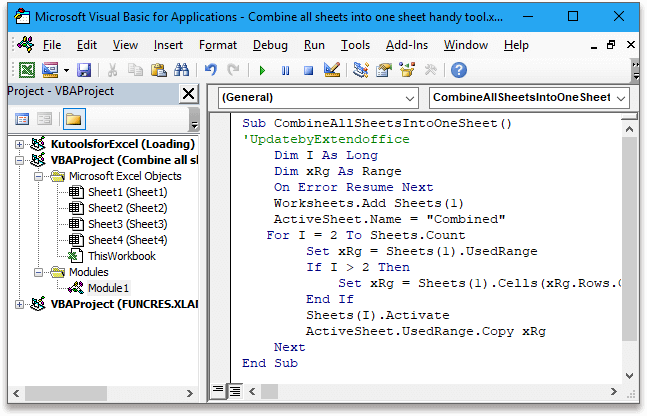Click the View Code icon in Project pane
Image resolution: width=647 pixels, height=416 pixels.
tap(22, 120)
